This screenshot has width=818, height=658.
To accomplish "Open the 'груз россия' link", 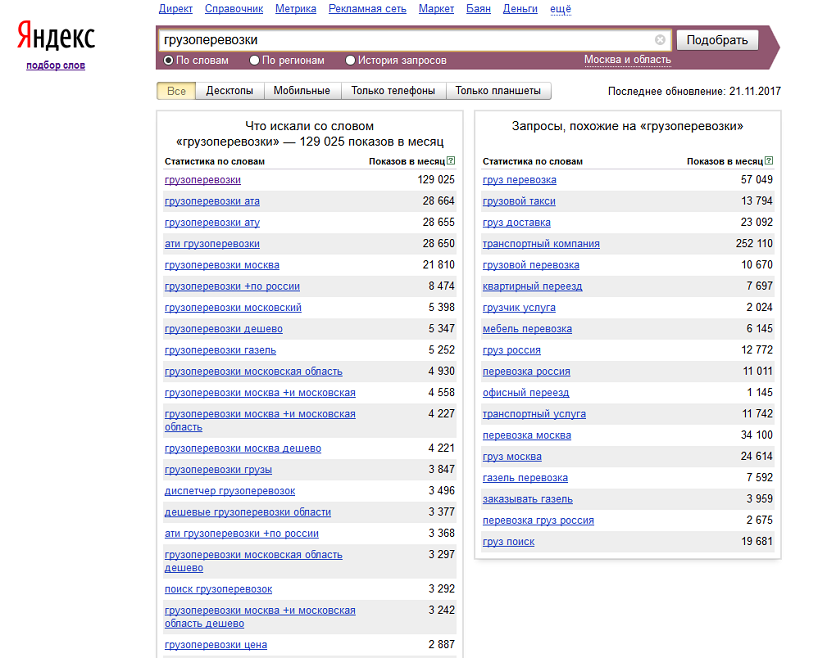I will tap(511, 351).
